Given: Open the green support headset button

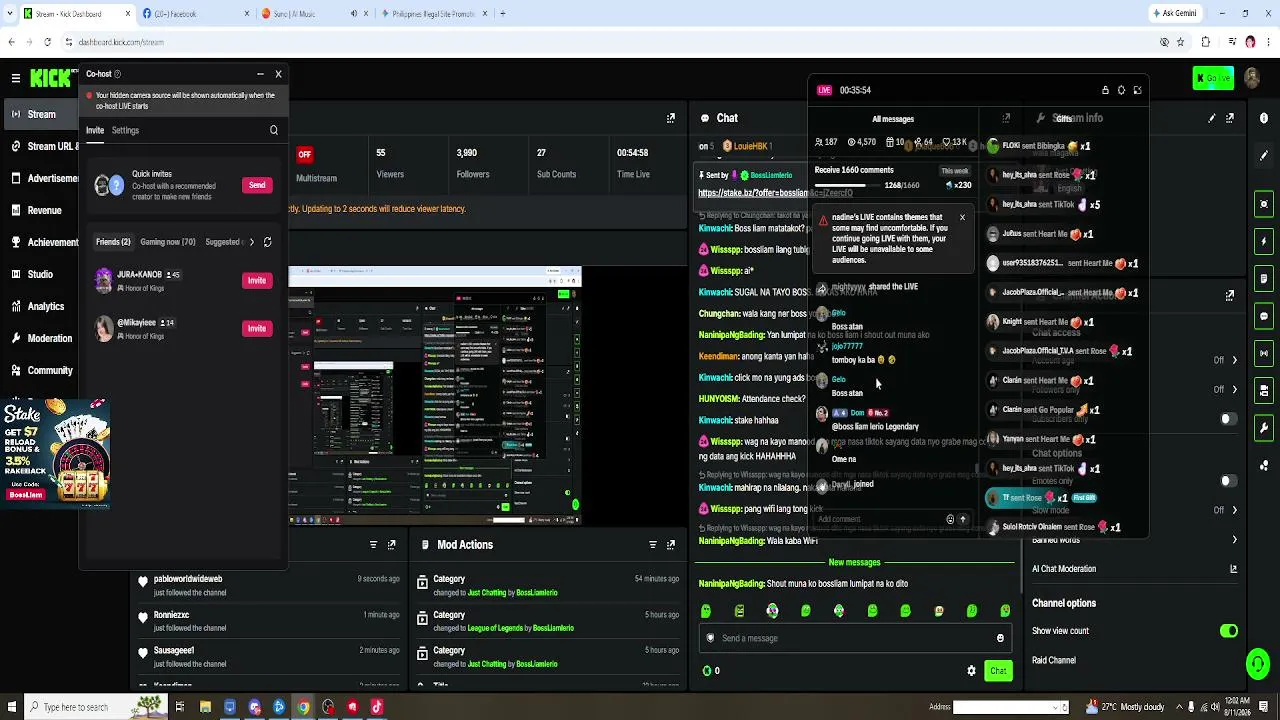Looking at the screenshot, I should 1258,663.
